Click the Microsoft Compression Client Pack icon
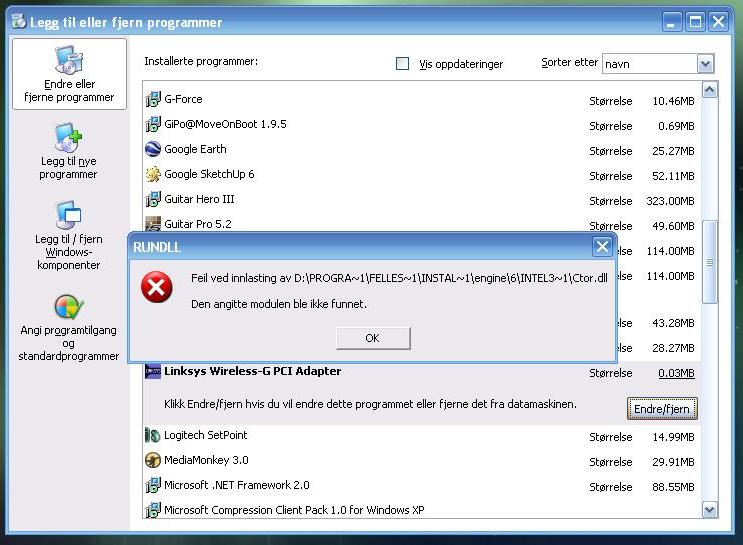Screen dimensions: 743x545 pos(153,510)
